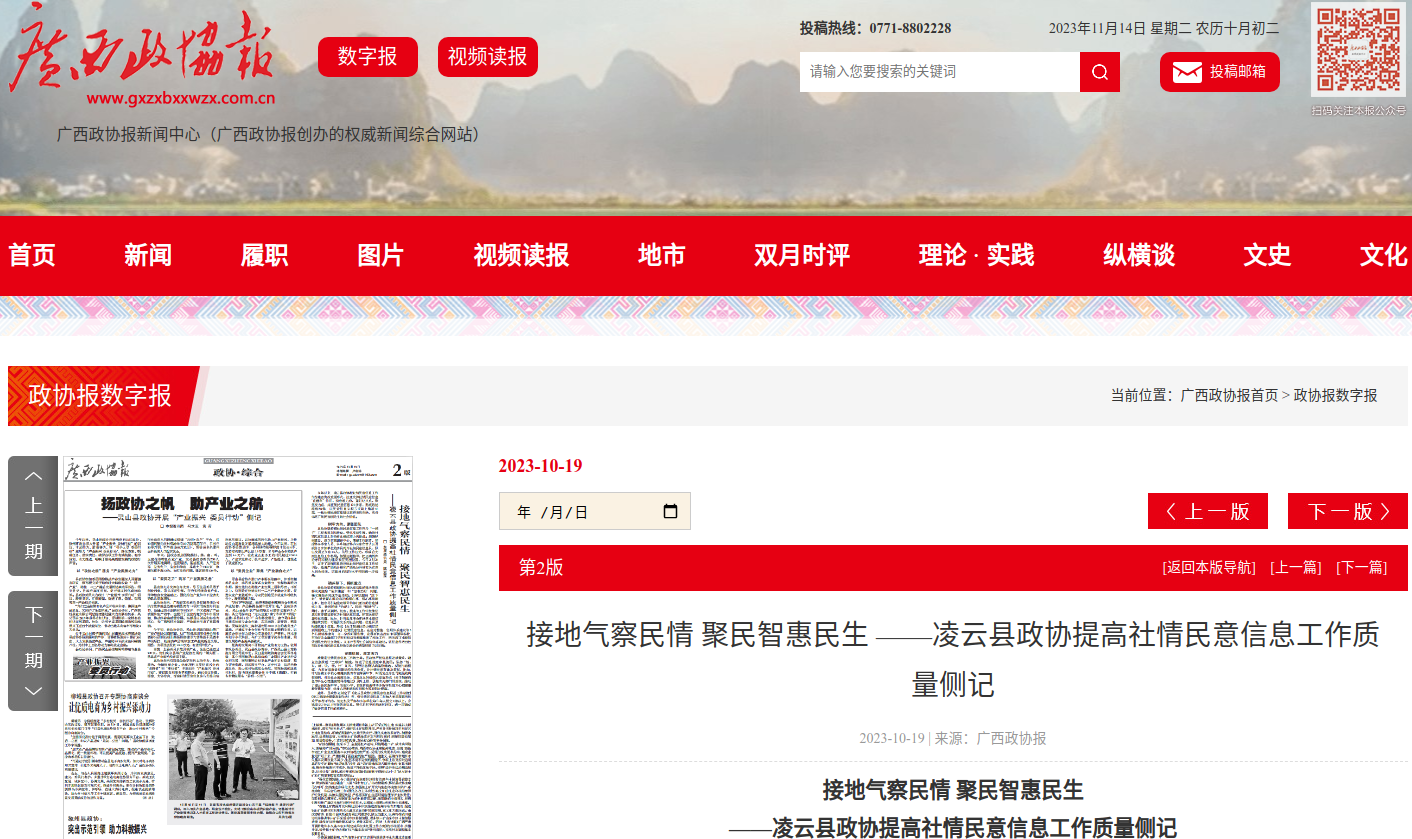Click the date input field 年/月/日
This screenshot has height=839, width=1412.
tap(594, 511)
